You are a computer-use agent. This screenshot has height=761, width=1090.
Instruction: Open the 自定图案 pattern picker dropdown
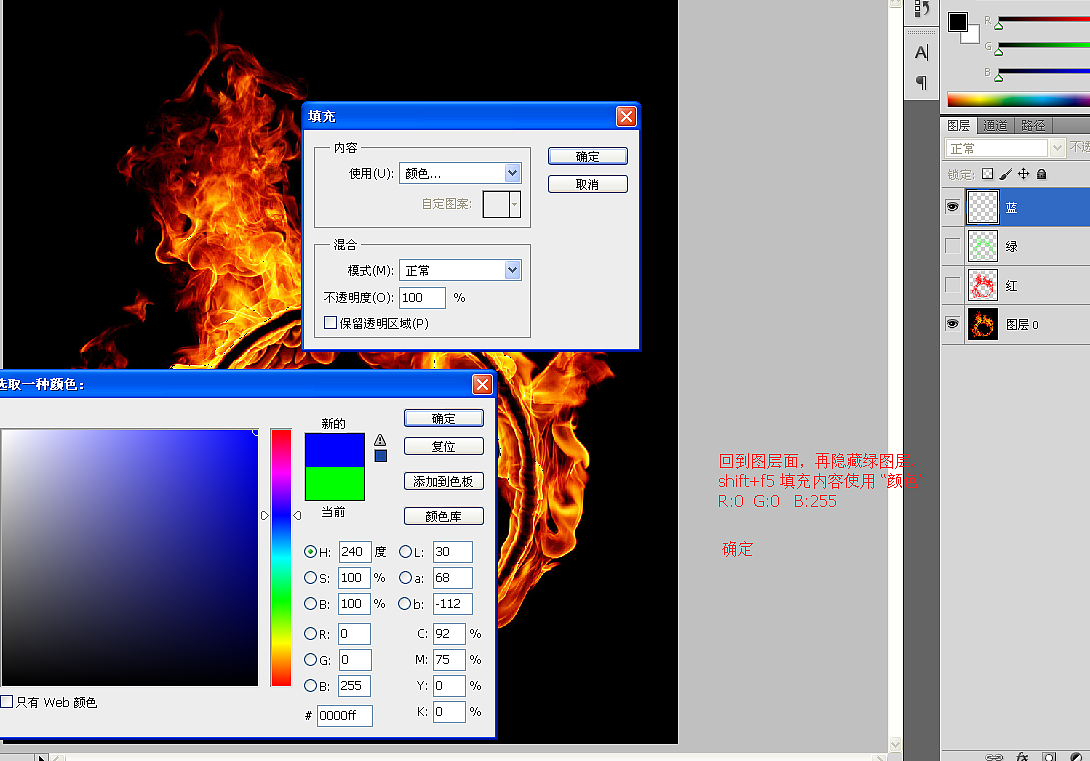(x=514, y=204)
